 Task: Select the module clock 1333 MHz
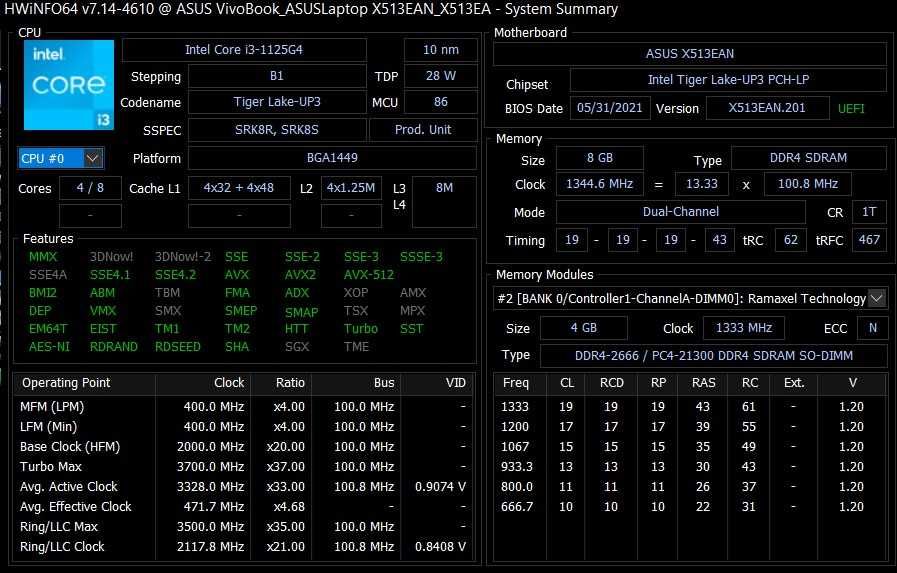(x=744, y=328)
